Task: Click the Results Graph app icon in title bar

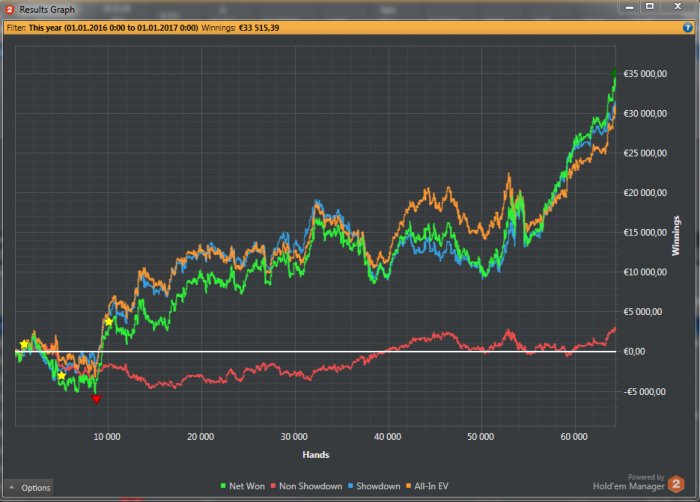Action: pyautogui.click(x=9, y=9)
